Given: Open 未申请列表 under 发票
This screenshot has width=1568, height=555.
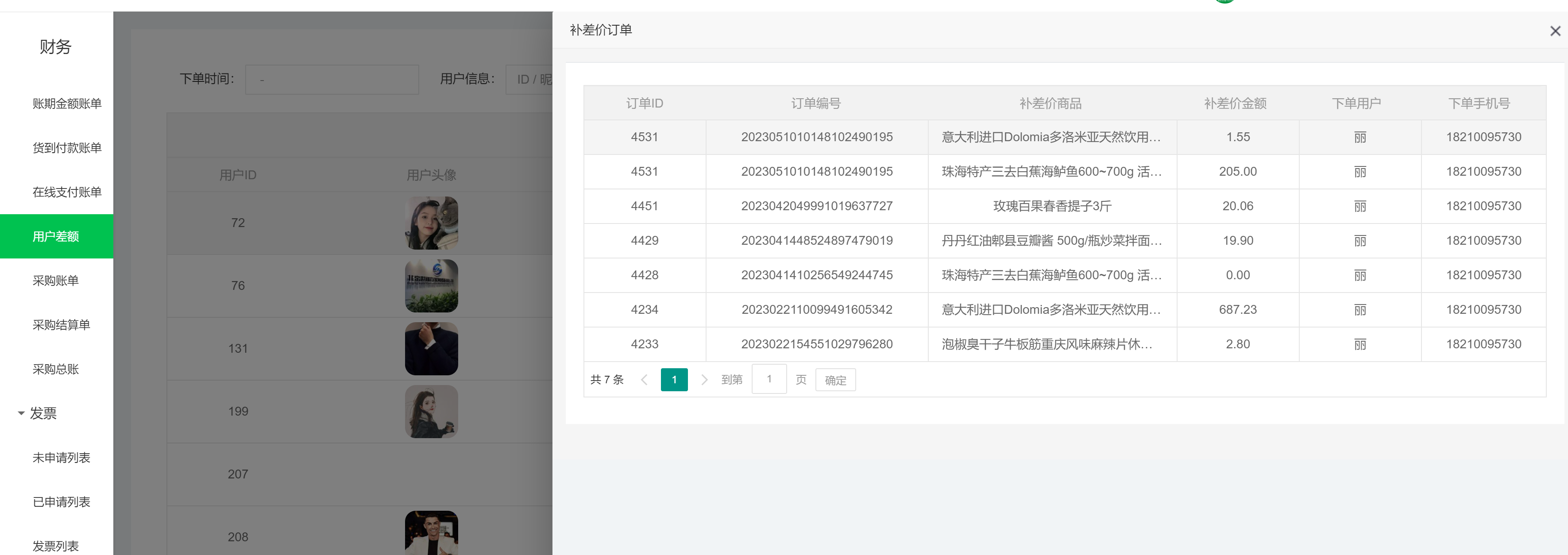Looking at the screenshot, I should point(61,458).
